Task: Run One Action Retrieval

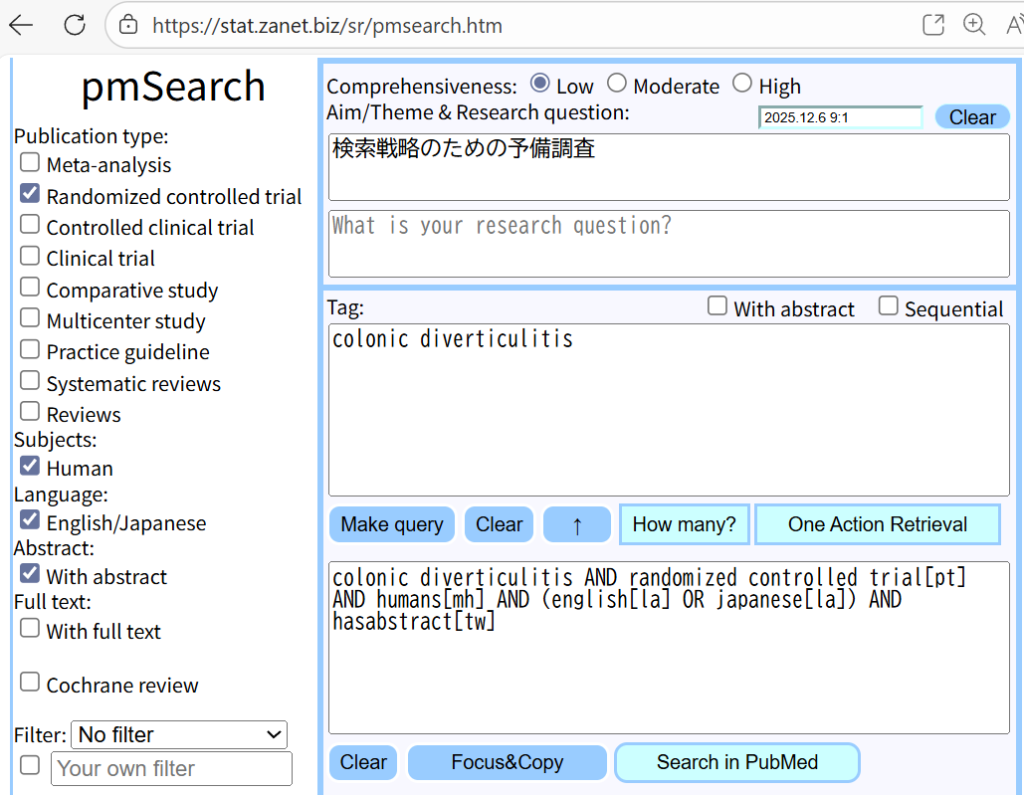Action: coord(877,525)
